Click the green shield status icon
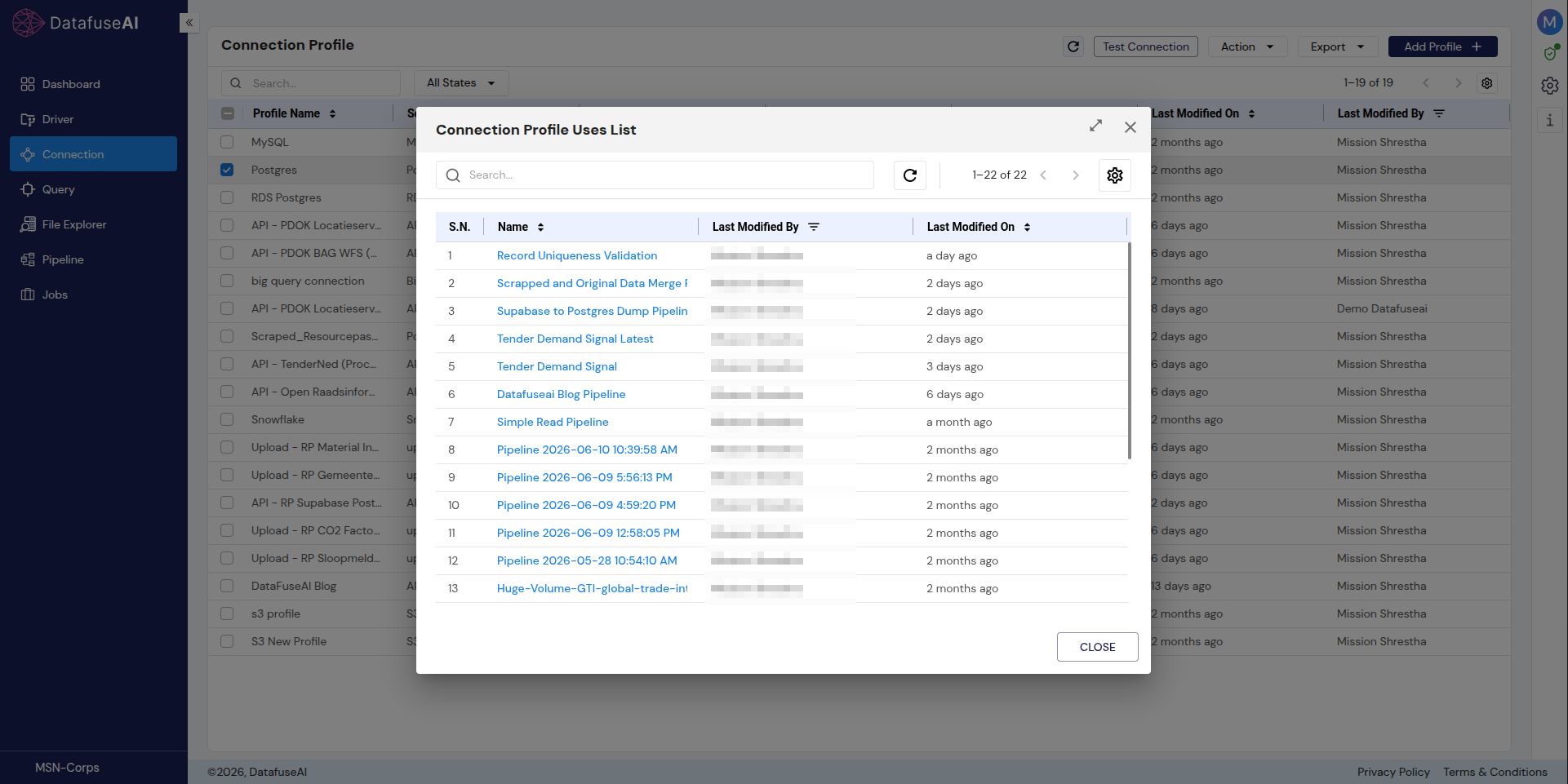Viewport: 1568px width, 784px height. click(x=1550, y=53)
